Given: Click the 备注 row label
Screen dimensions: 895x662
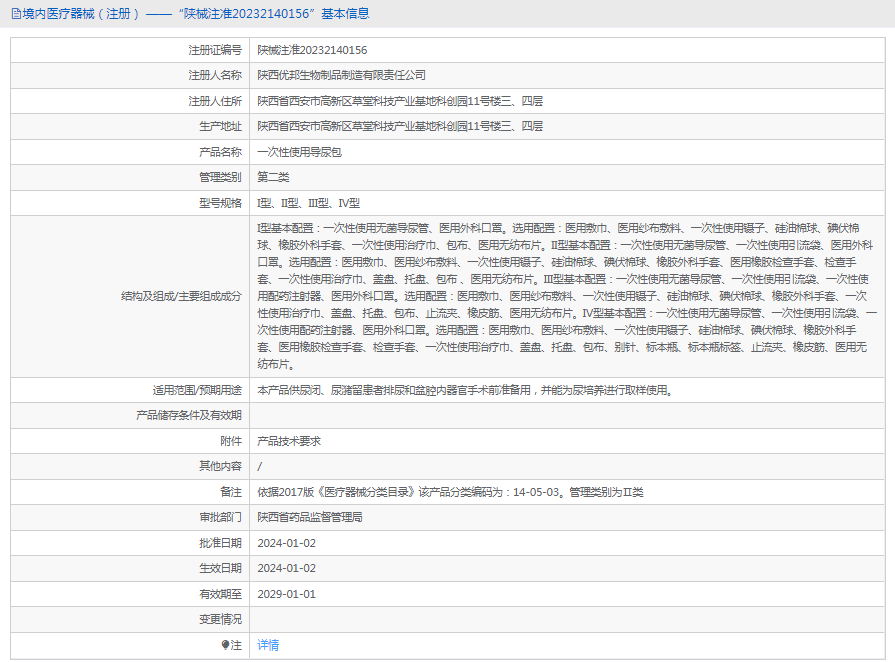Looking at the screenshot, I should point(231,492).
